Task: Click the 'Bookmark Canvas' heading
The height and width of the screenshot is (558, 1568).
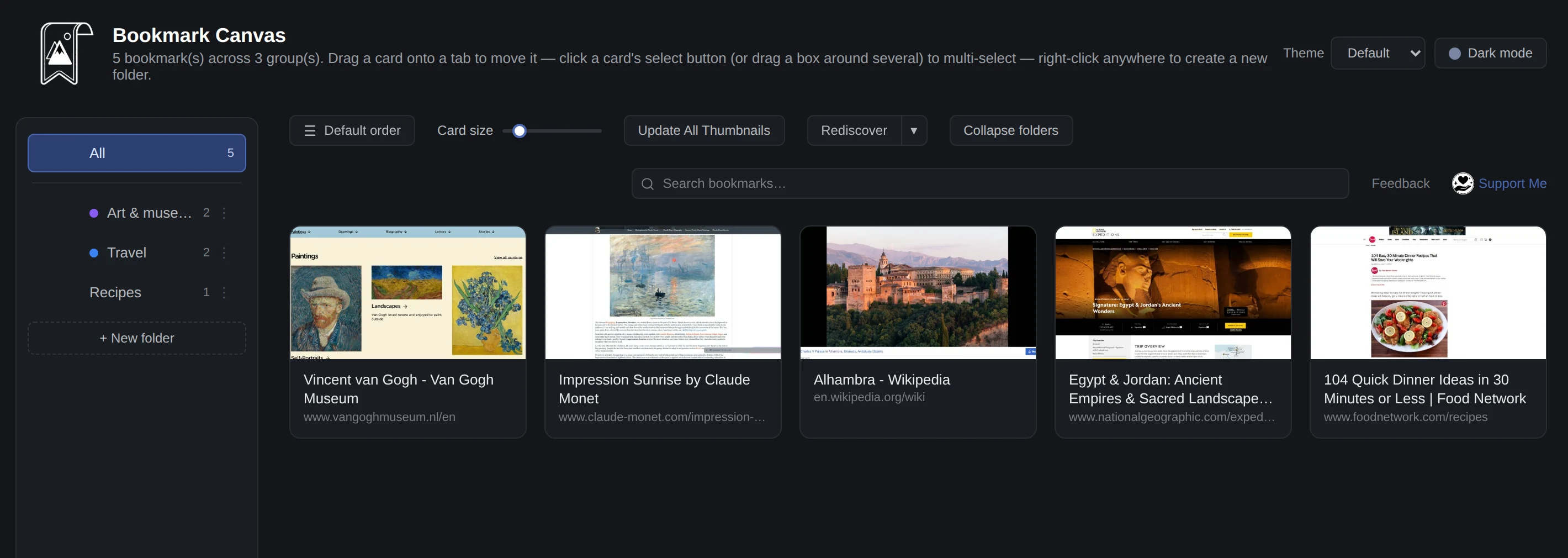Action: pyautogui.click(x=199, y=35)
